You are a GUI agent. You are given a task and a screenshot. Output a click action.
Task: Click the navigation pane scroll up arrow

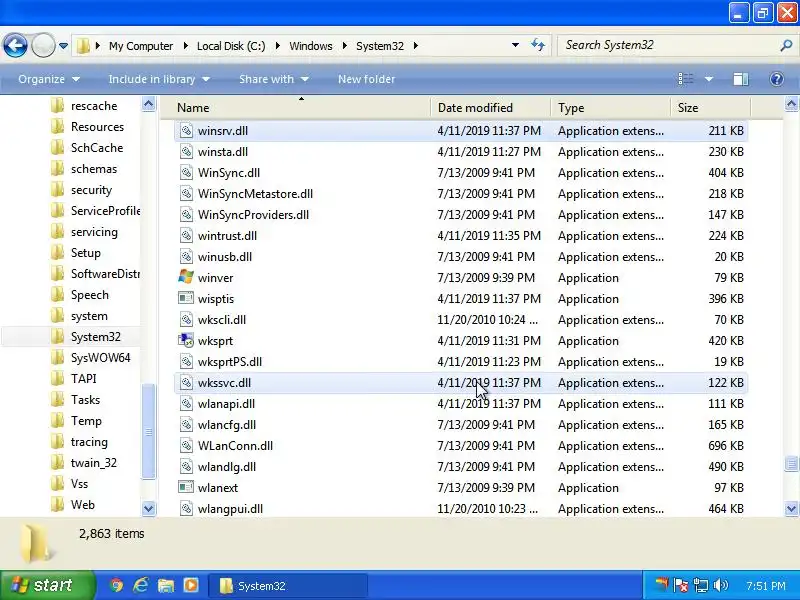148,105
